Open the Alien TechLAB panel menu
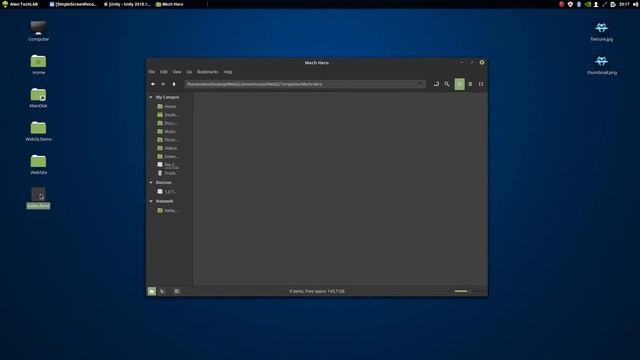The height and width of the screenshot is (360, 640). tap(20, 4)
